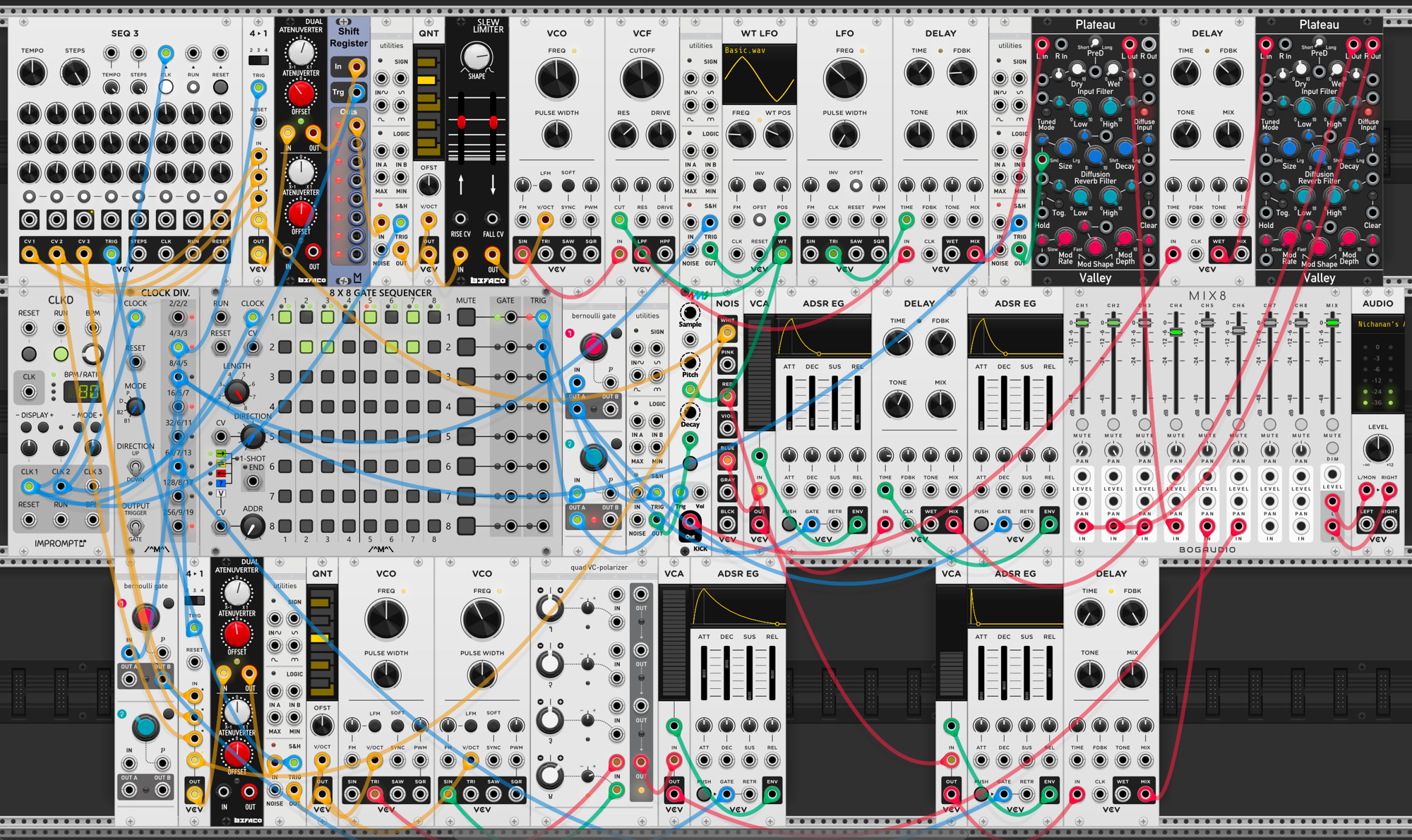Click the Shift Register first Outs jack

point(357,126)
